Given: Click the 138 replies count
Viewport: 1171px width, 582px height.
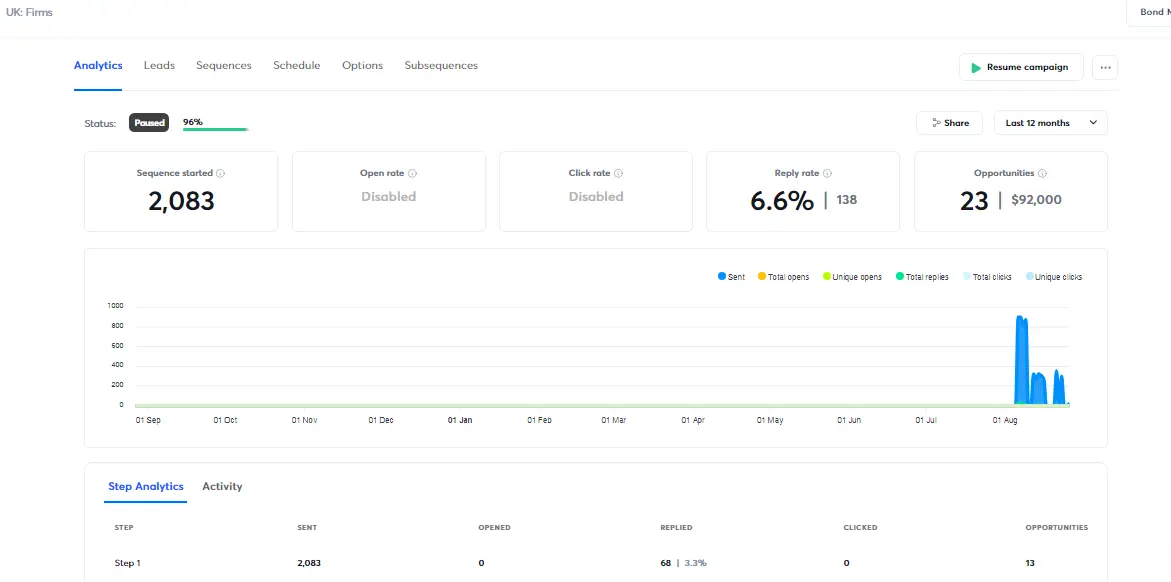Looking at the screenshot, I should click(x=847, y=200).
